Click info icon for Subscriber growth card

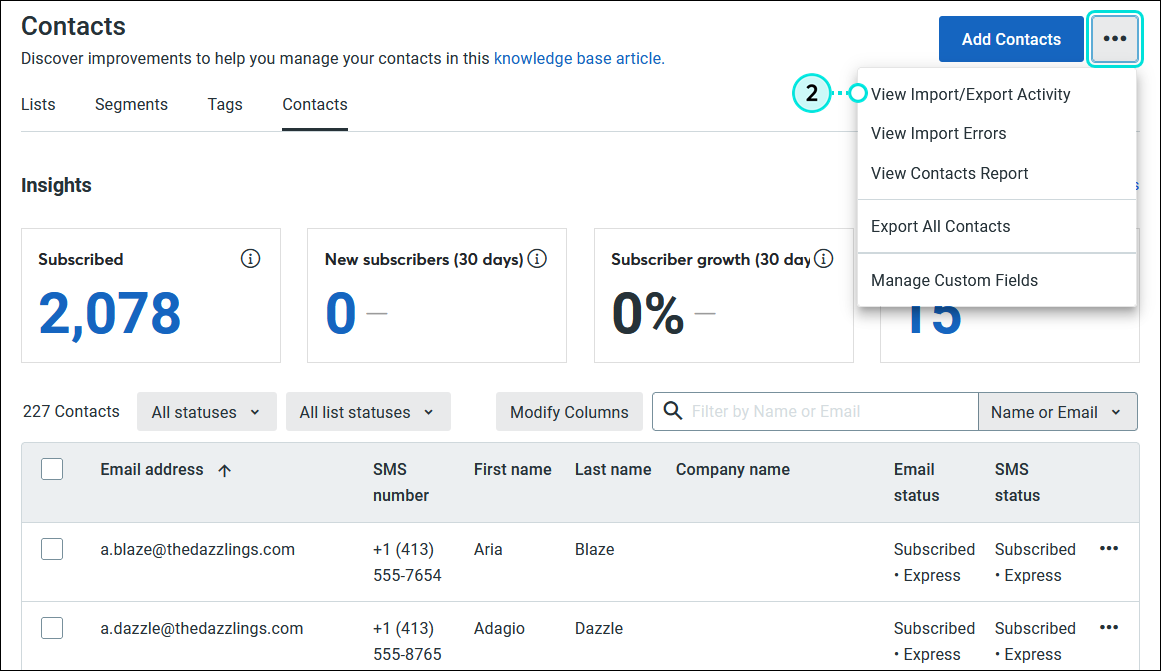pos(823,259)
